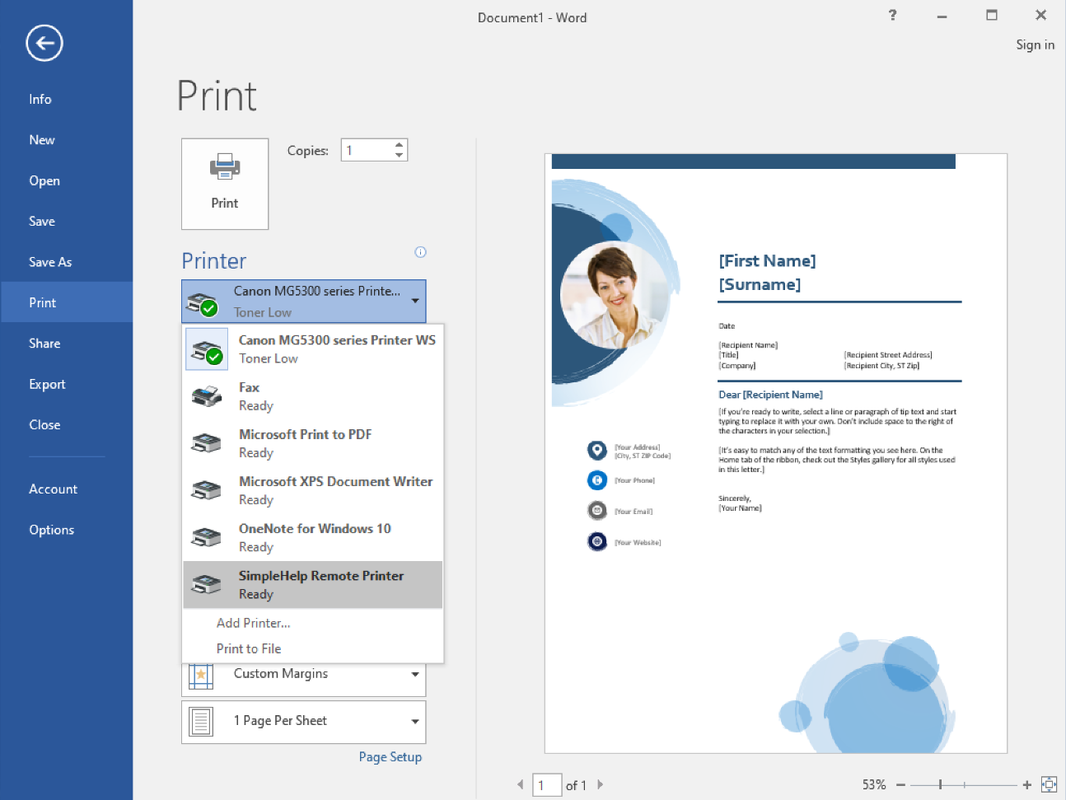The height and width of the screenshot is (800, 1066).
Task: Select SimpleHelp Remote Printer
Action: (313, 585)
